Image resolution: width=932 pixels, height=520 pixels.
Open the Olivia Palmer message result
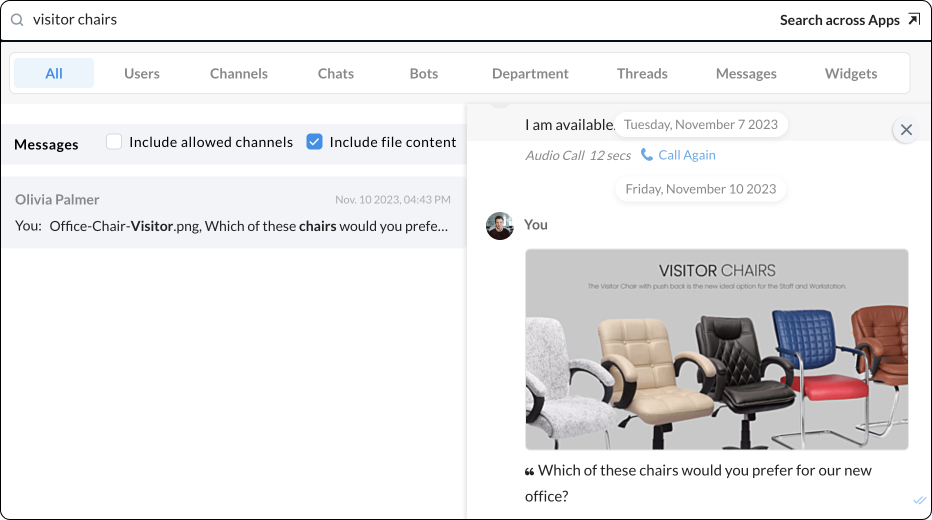pyautogui.click(x=233, y=212)
